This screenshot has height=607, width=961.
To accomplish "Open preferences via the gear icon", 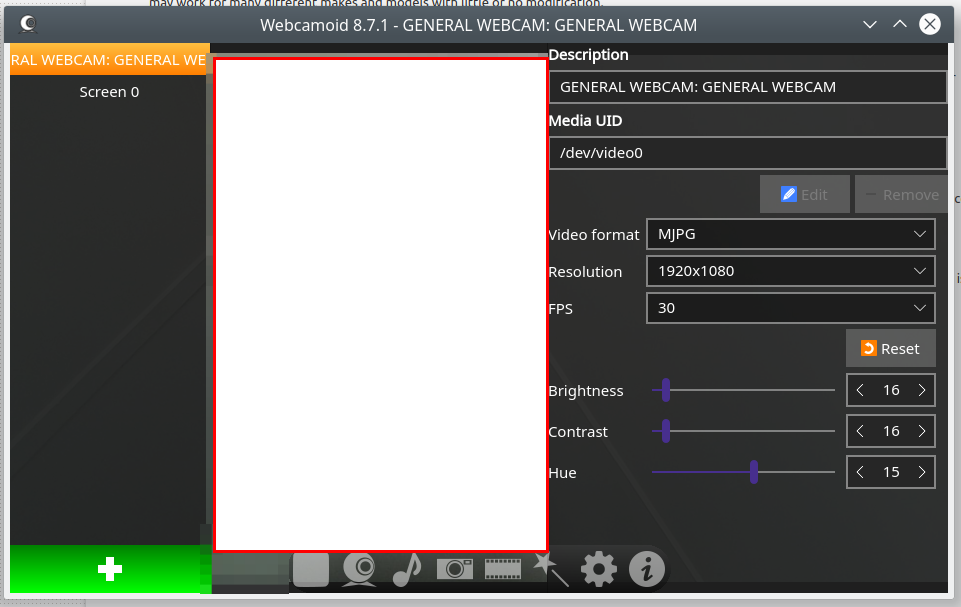I will (599, 568).
